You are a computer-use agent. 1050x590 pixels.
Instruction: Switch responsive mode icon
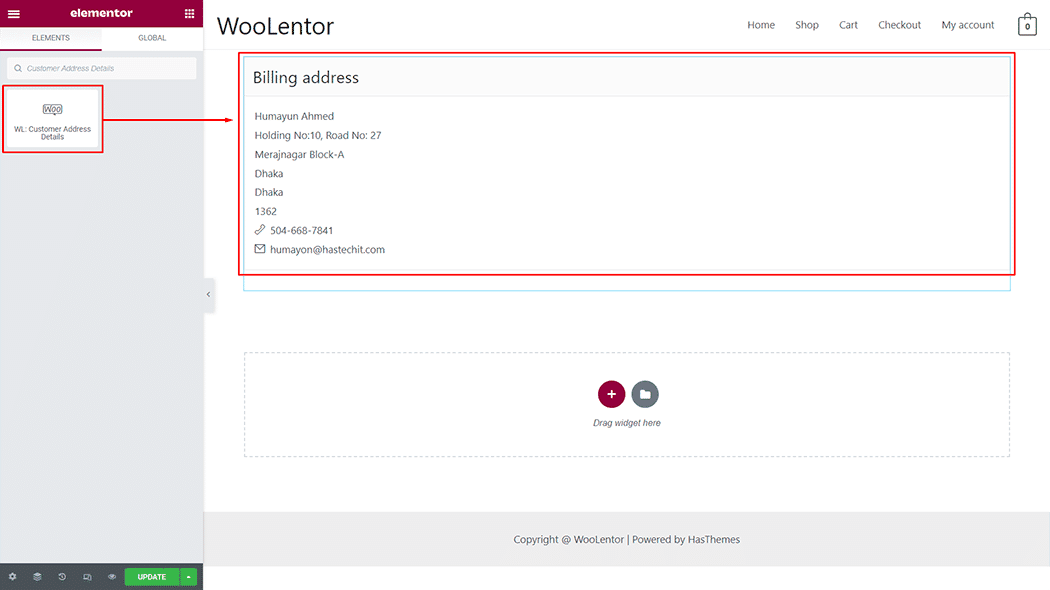87,577
